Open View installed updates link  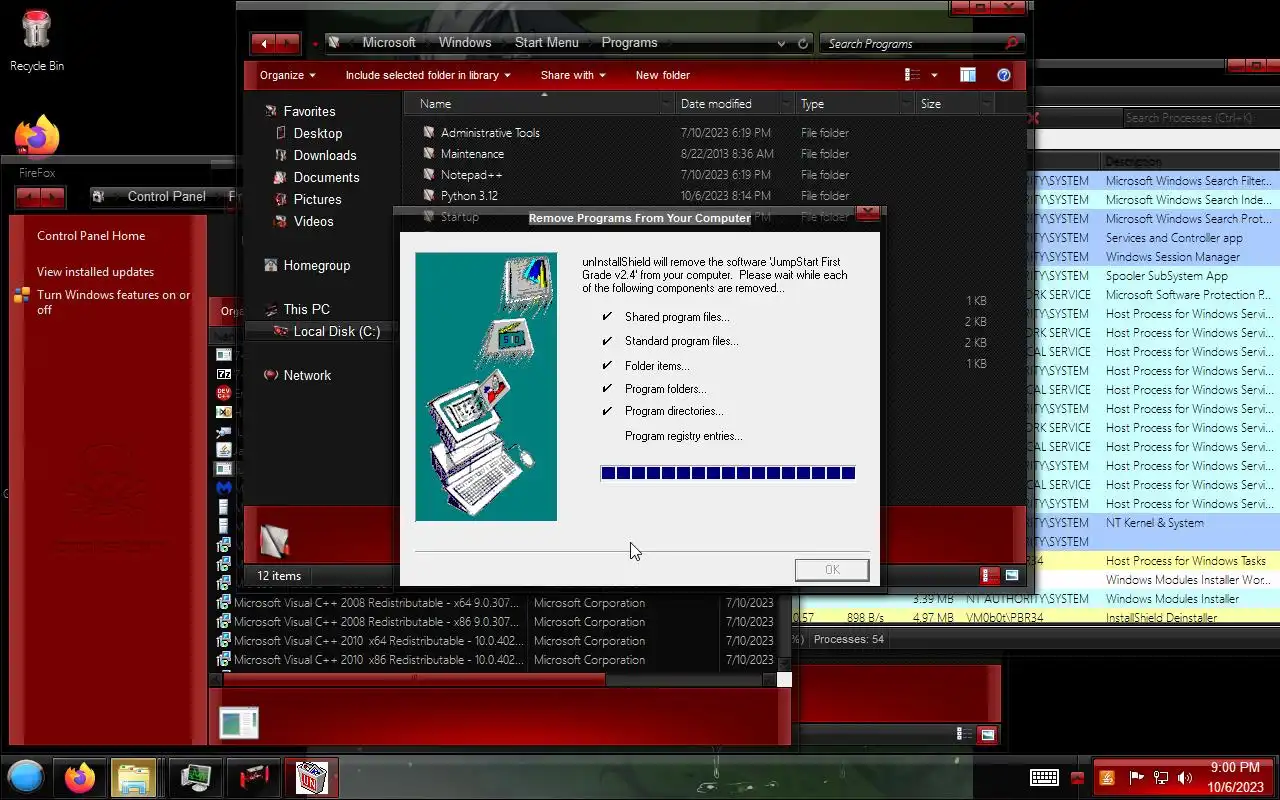point(95,272)
